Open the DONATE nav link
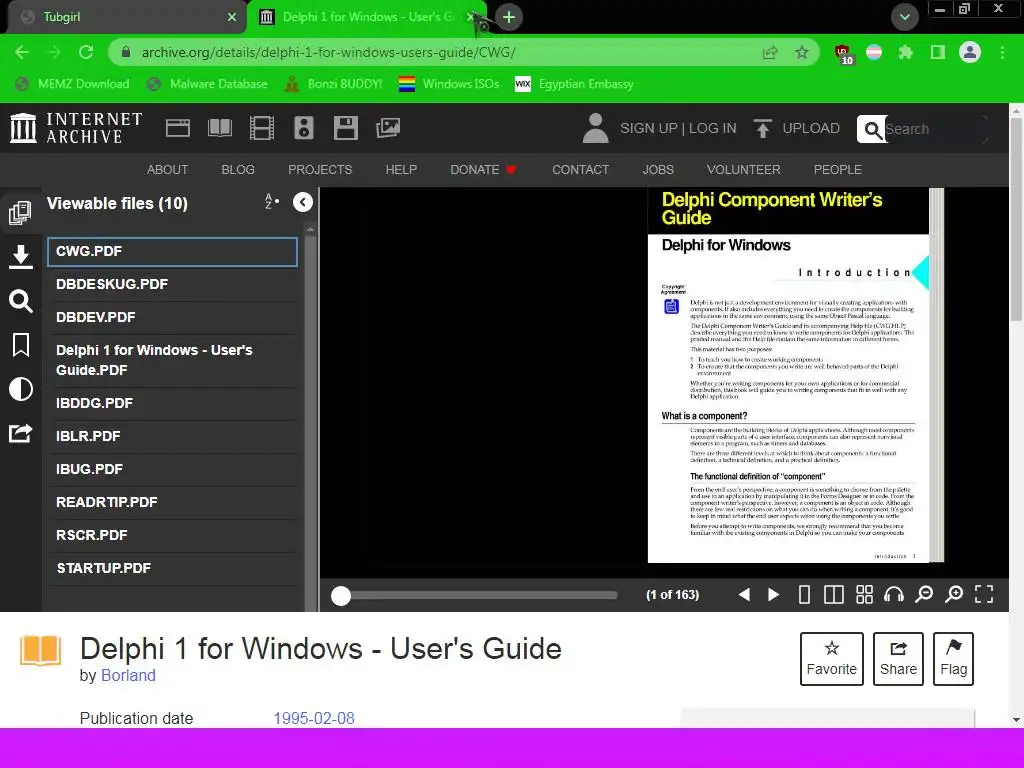Image resolution: width=1024 pixels, height=768 pixels. [483, 170]
